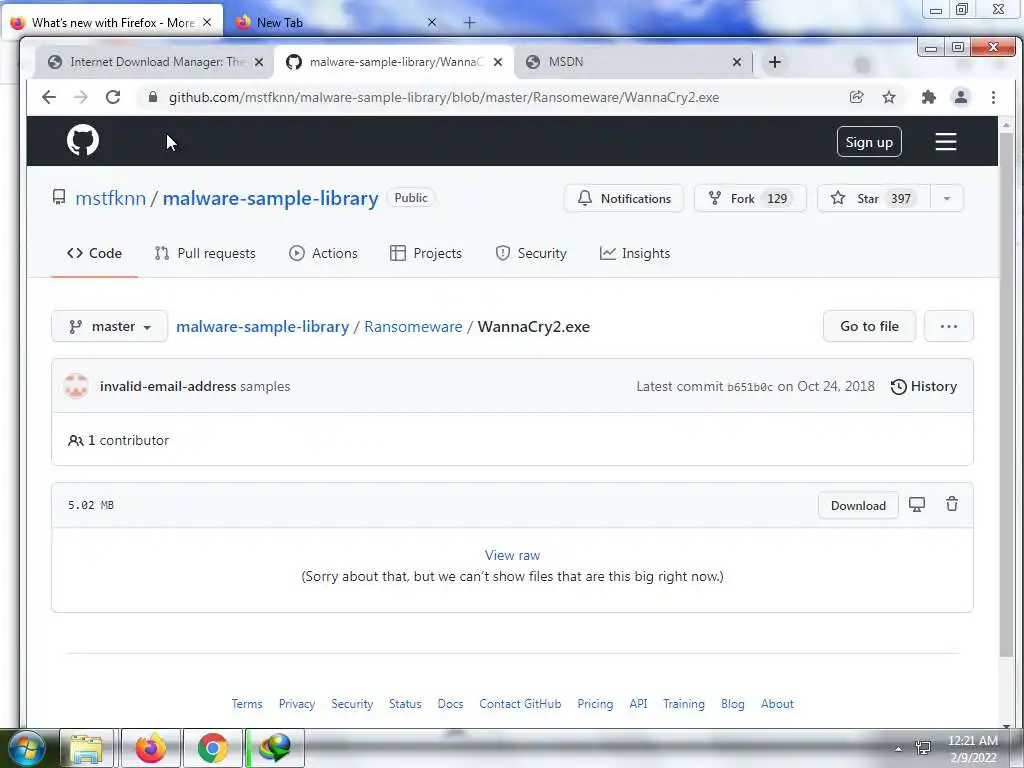Open the repository Security tab
This screenshot has height=768, width=1024.
[x=531, y=253]
